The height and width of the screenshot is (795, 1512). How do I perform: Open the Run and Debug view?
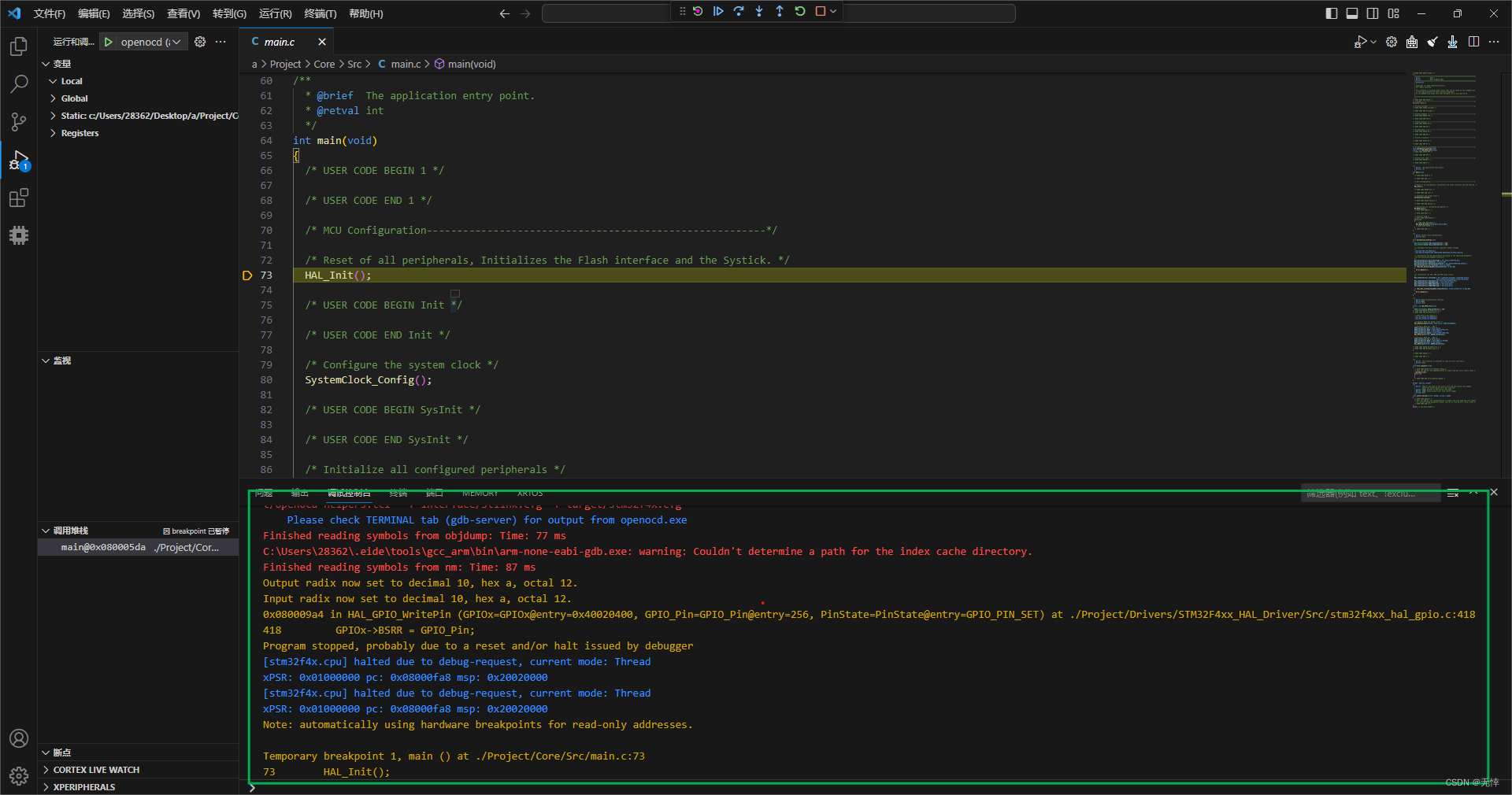coord(19,160)
